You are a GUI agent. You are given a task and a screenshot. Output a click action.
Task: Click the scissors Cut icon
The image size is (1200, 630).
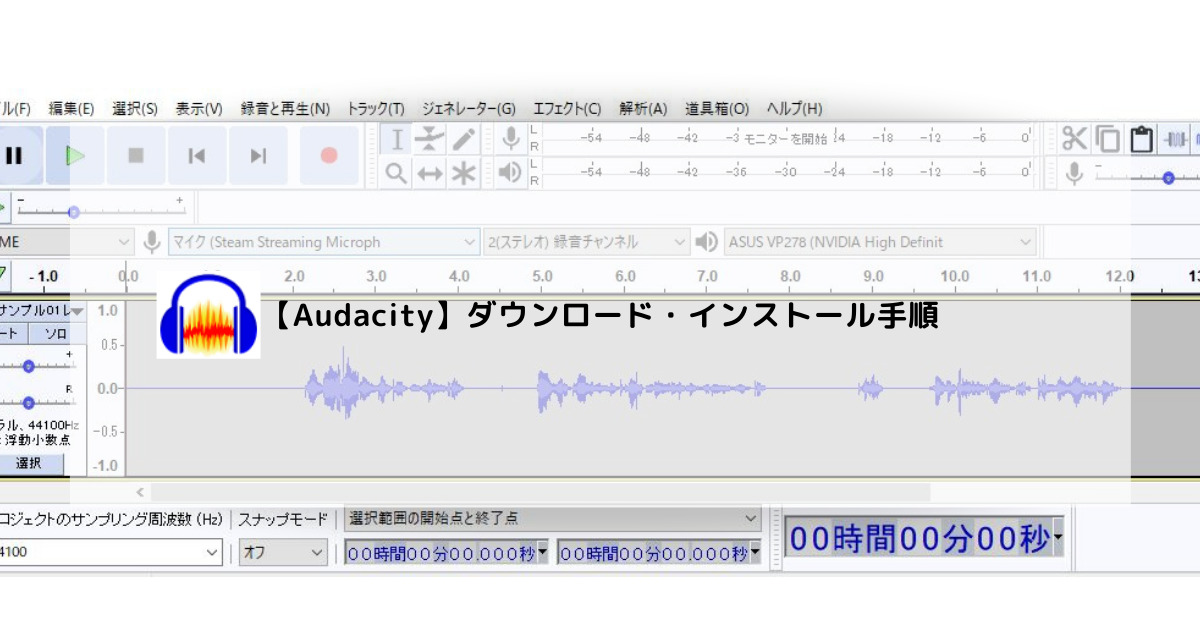point(1074,139)
